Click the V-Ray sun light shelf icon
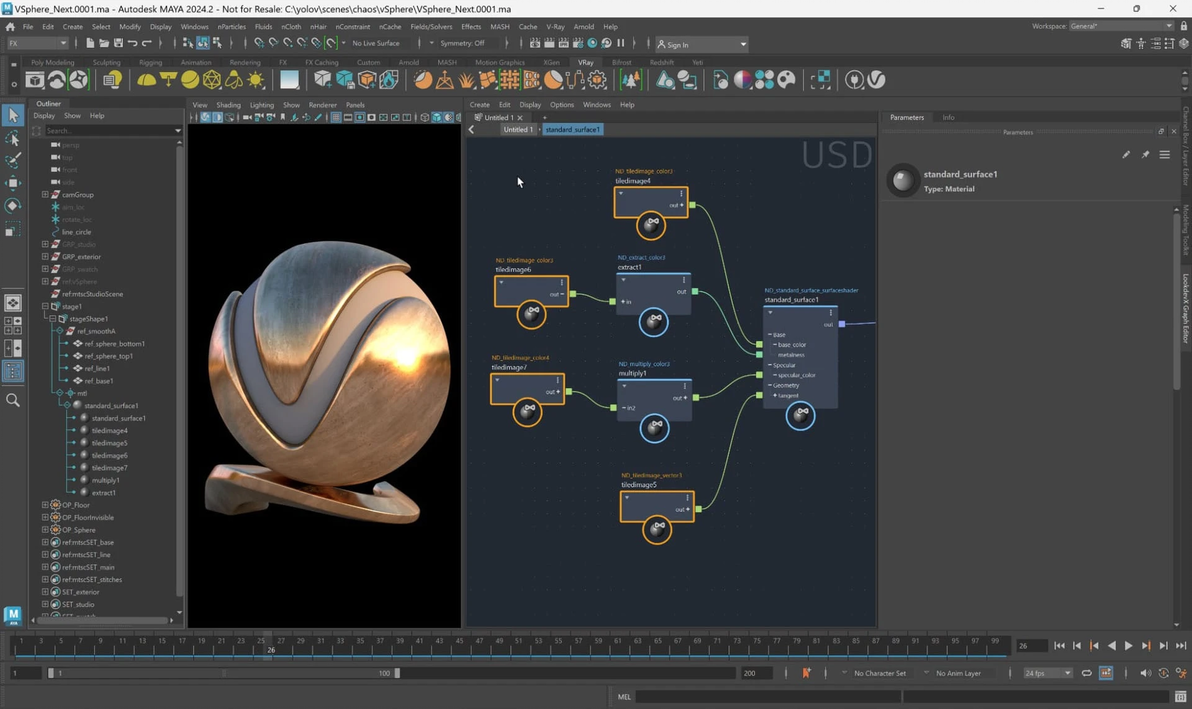1192x709 pixels. coord(256,80)
